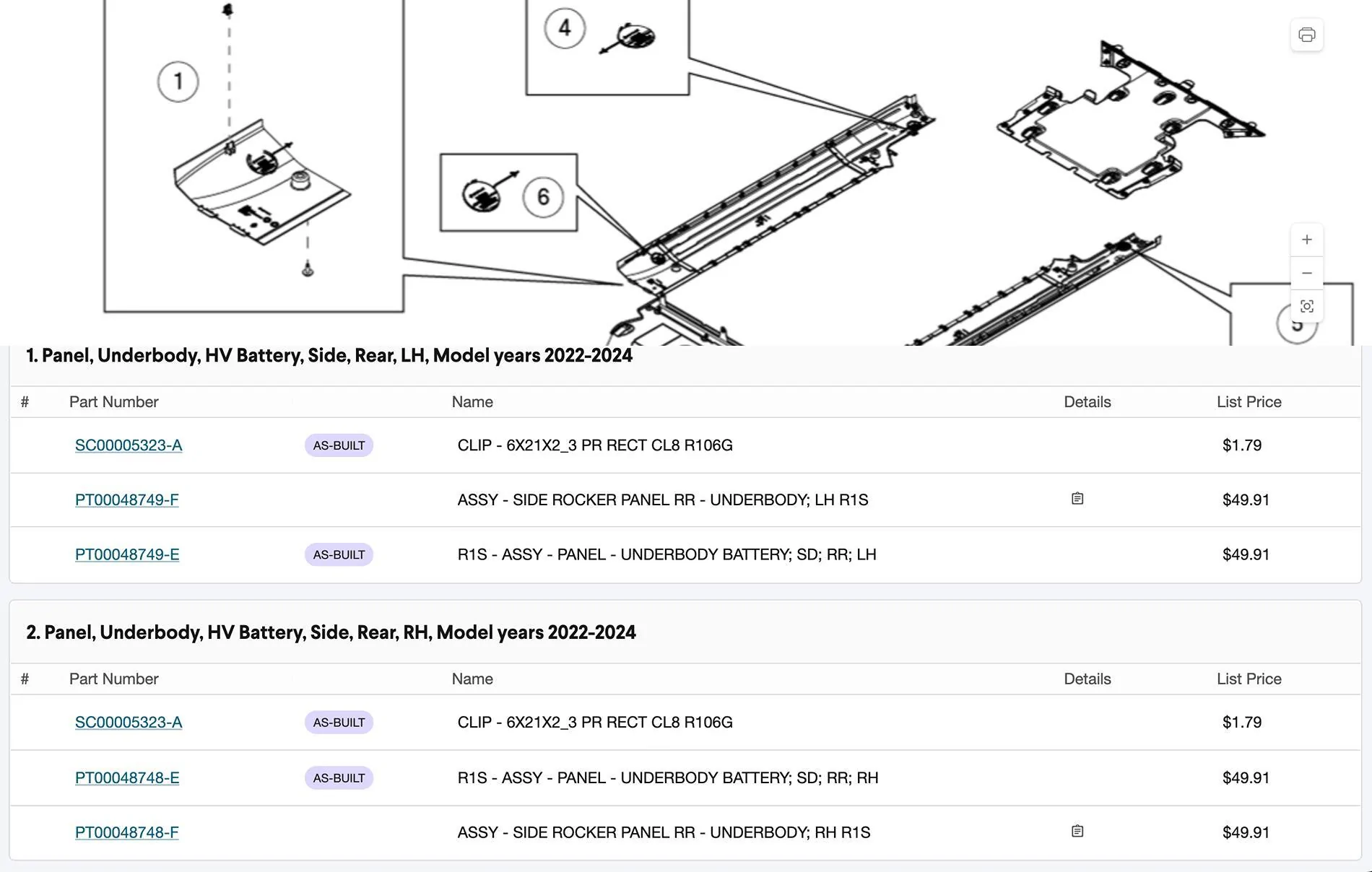Click the print diagram icon

[1306, 35]
